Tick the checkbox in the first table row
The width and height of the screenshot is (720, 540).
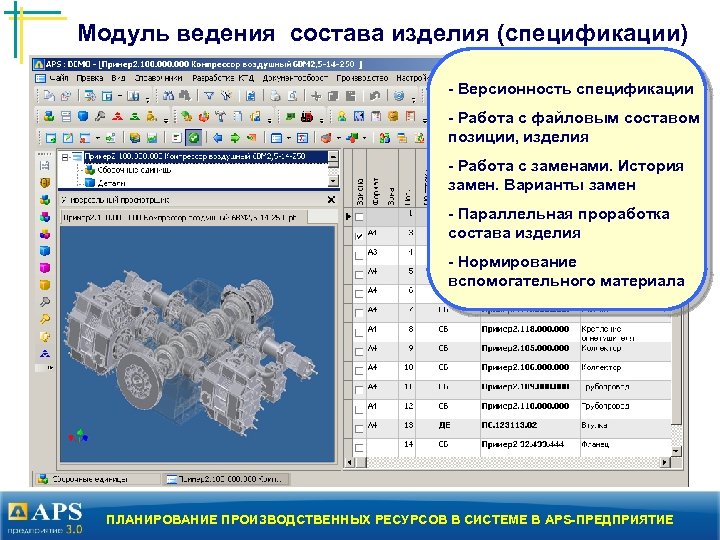pyautogui.click(x=359, y=217)
